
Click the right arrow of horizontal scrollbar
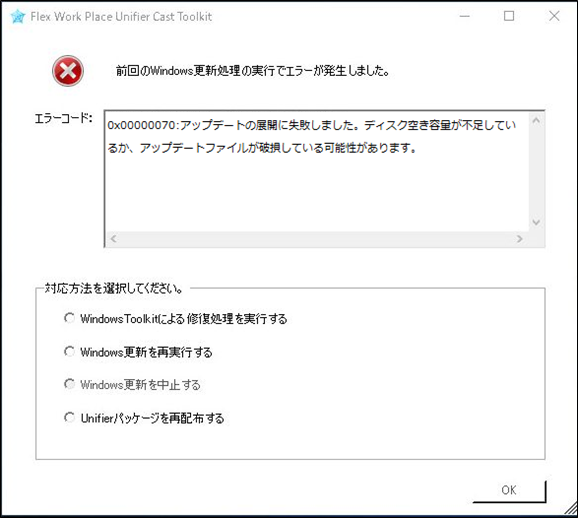(520, 239)
